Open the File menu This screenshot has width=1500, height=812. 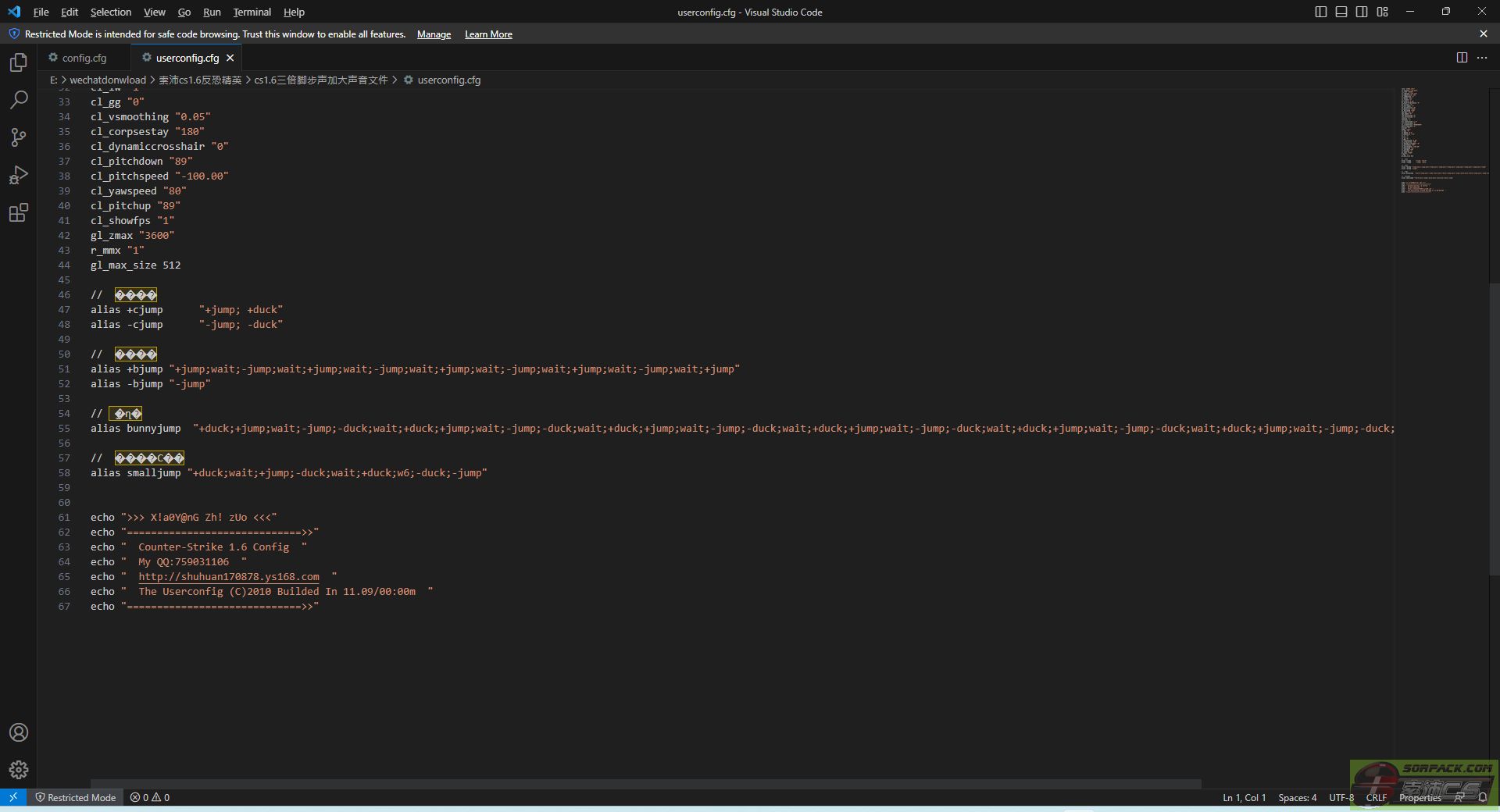(41, 12)
